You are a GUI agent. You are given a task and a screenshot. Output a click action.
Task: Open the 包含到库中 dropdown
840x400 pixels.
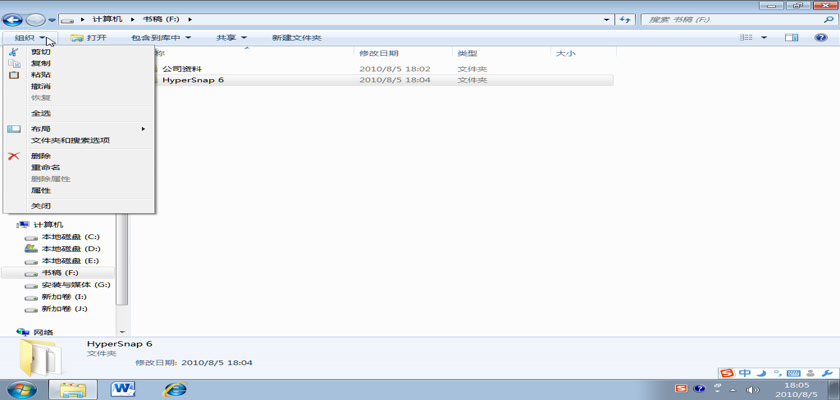coord(160,38)
